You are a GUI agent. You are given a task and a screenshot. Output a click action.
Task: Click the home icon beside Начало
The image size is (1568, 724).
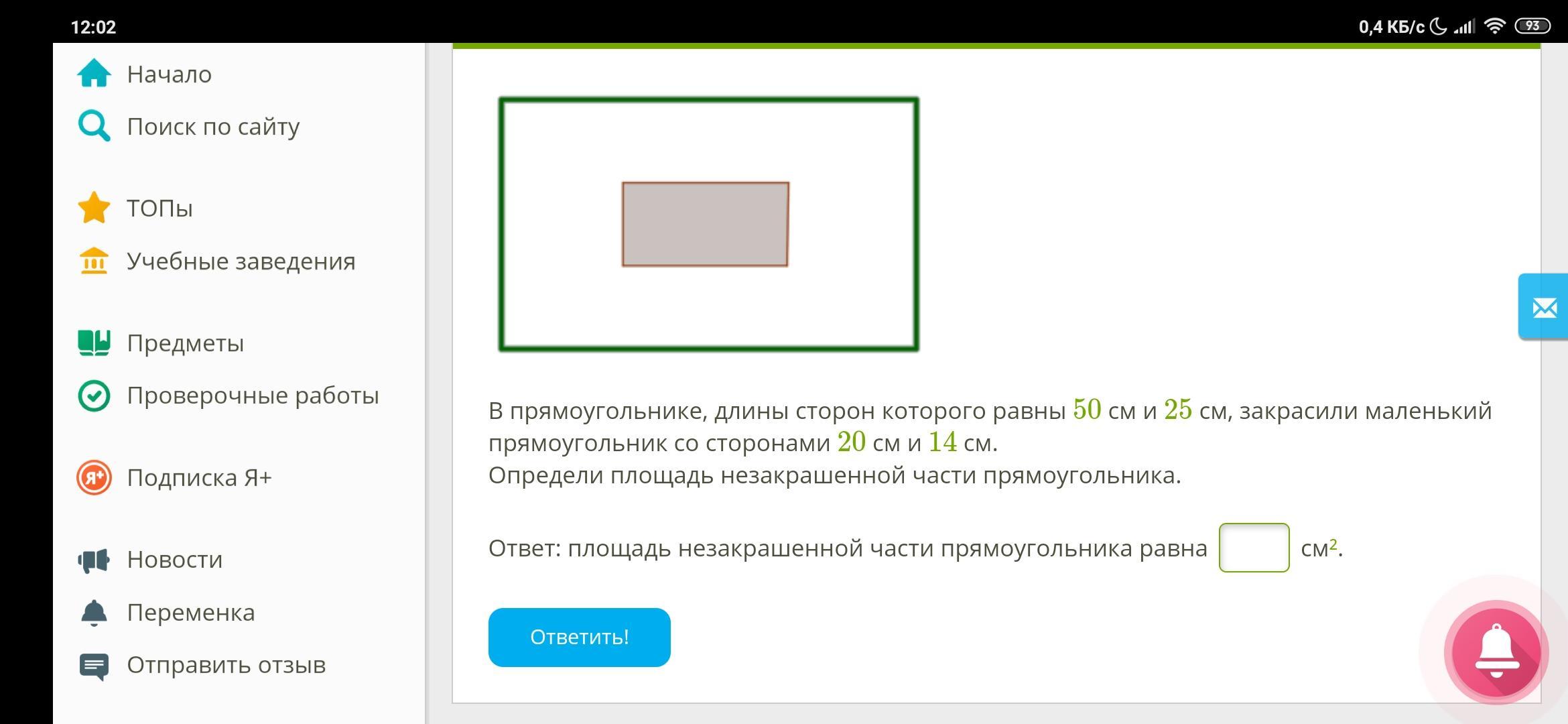(94, 74)
